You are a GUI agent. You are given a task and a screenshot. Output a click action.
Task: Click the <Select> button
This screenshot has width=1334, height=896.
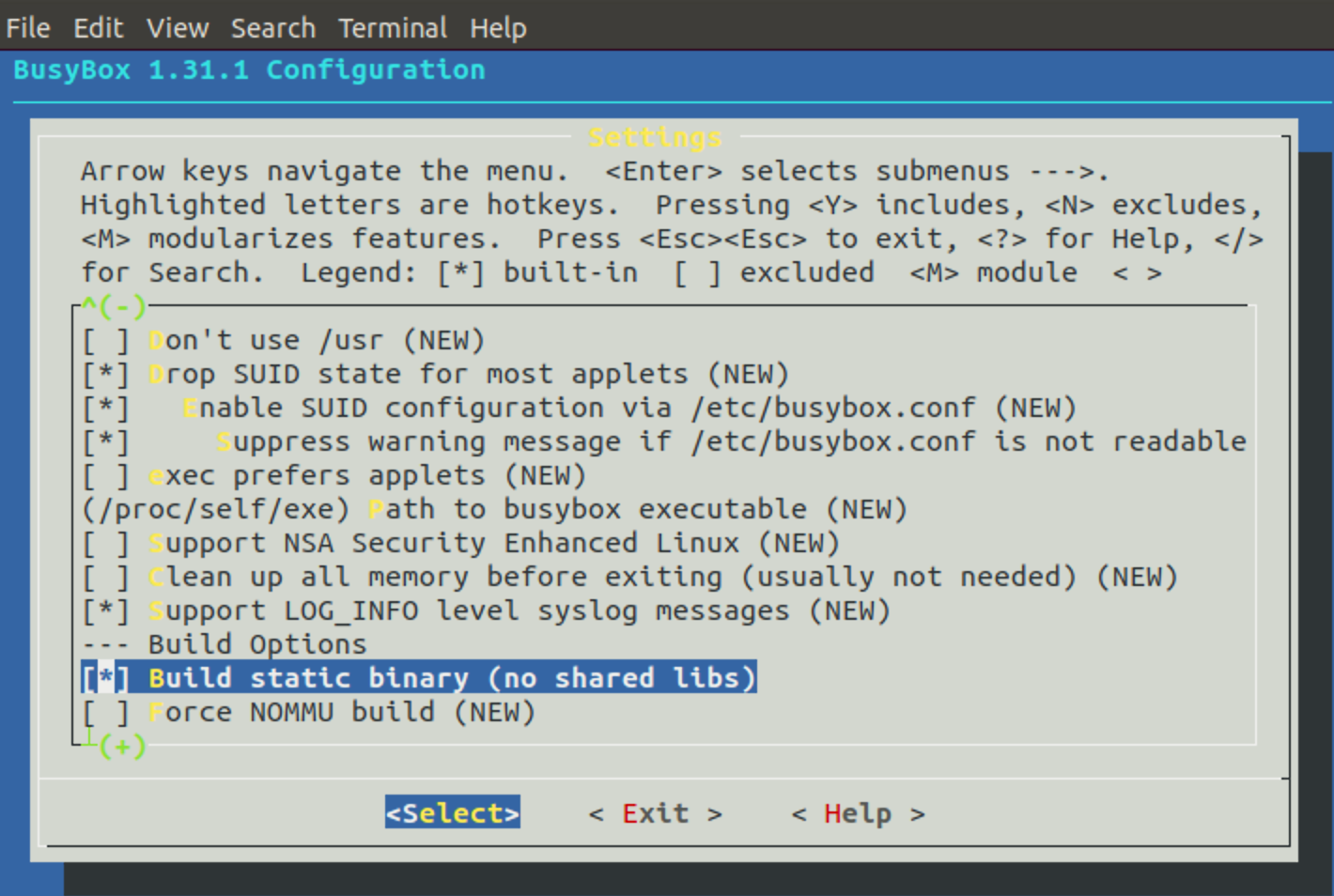click(452, 812)
